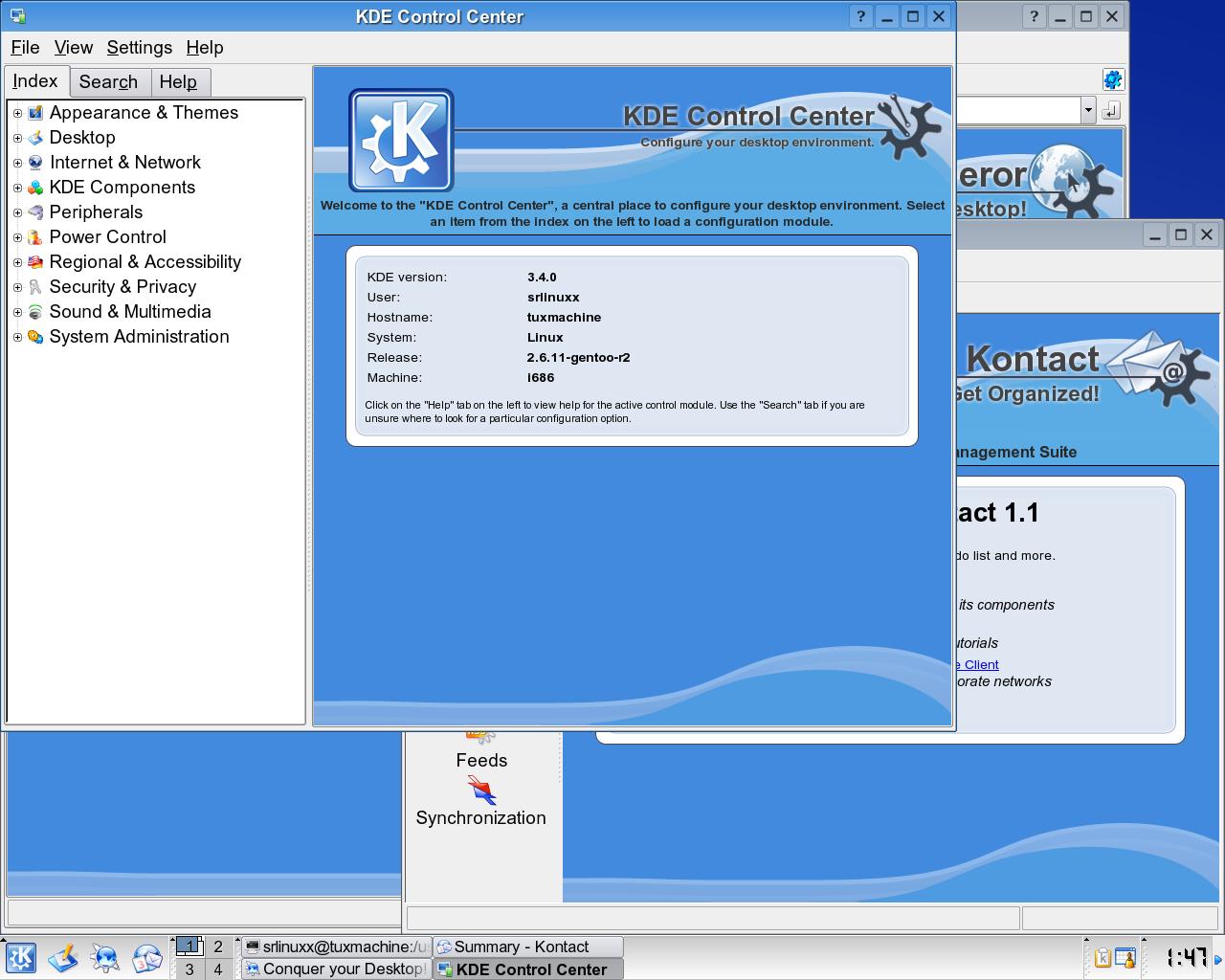Select the Power Control tree label
The image size is (1225, 980).
(108, 237)
